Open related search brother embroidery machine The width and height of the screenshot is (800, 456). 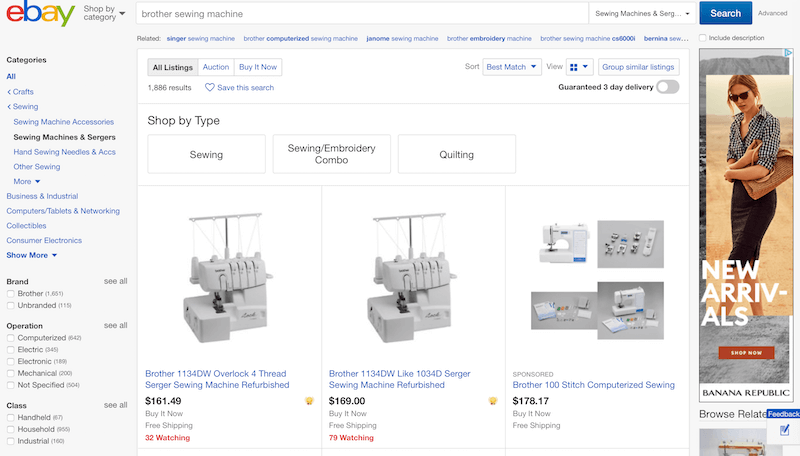(489, 38)
